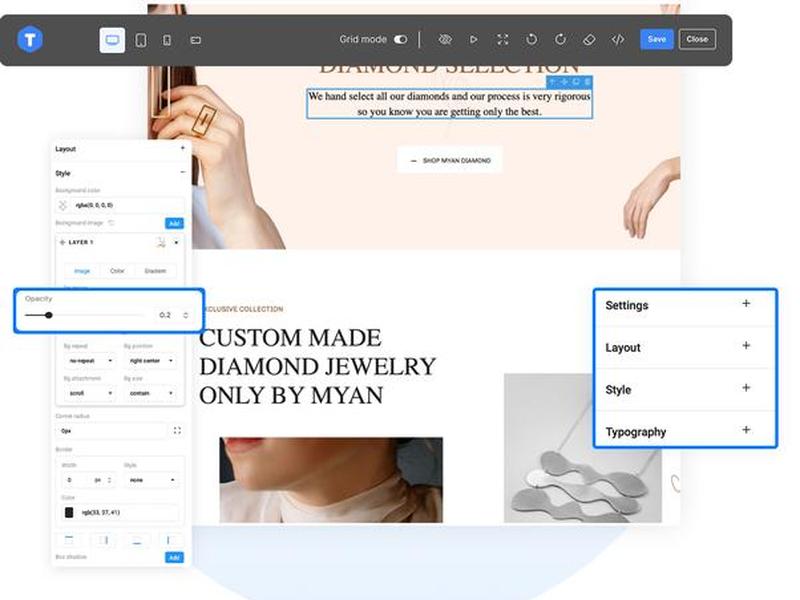Select the bottom border side icon
The height and width of the screenshot is (600, 800).
pyautogui.click(x=137, y=540)
